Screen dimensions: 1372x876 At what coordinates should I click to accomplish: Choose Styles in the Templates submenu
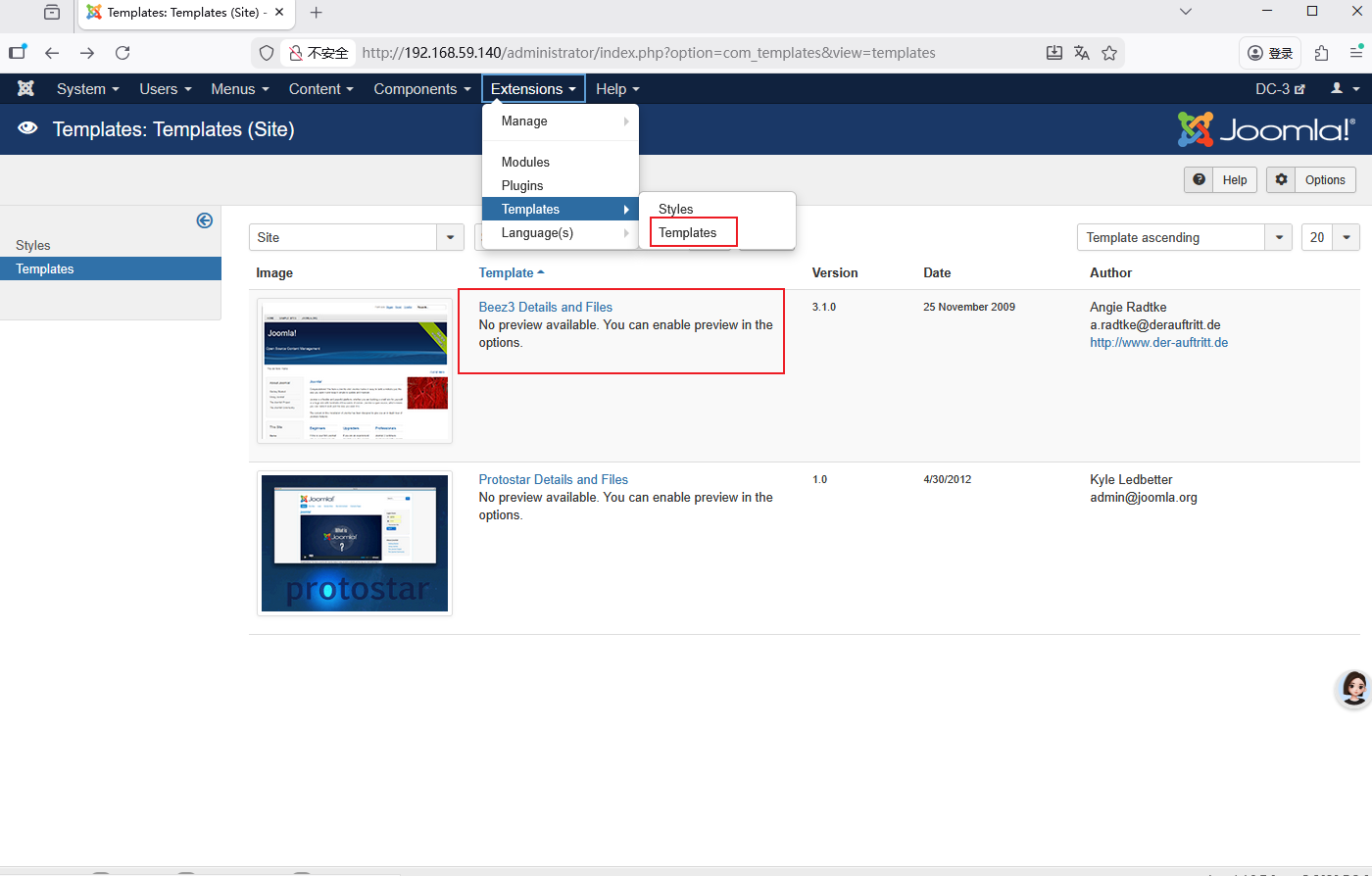717,210
